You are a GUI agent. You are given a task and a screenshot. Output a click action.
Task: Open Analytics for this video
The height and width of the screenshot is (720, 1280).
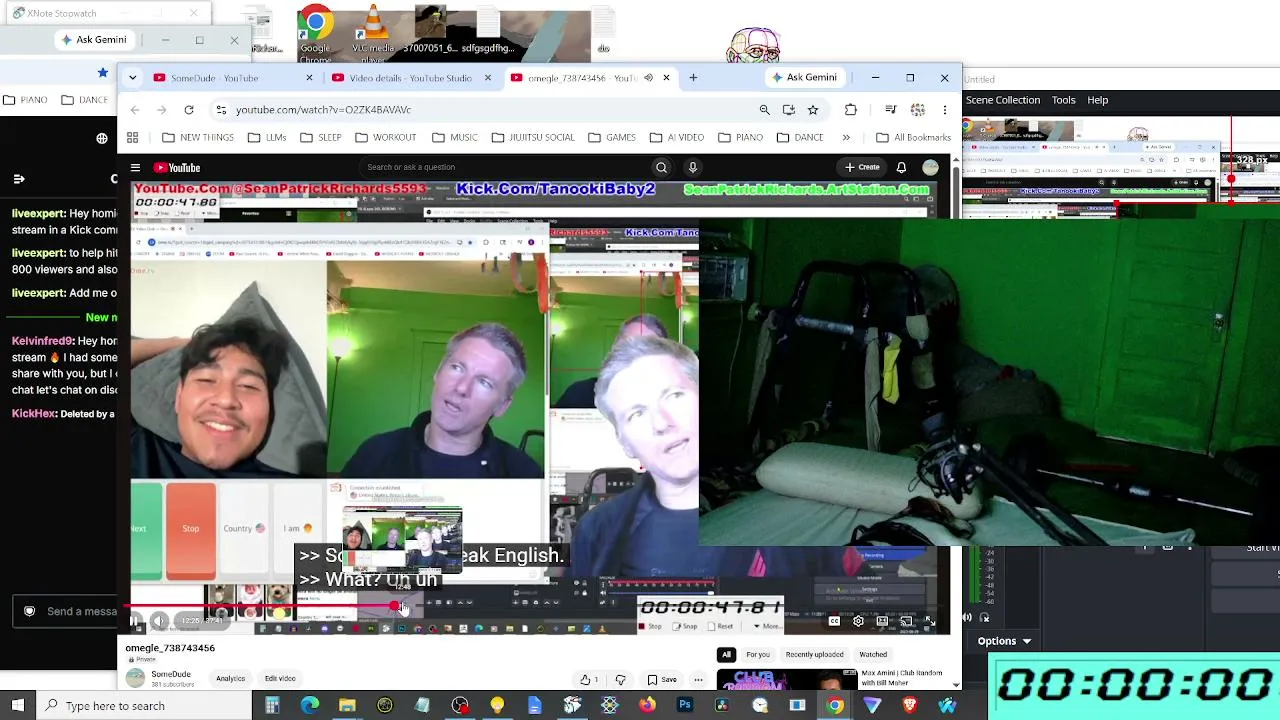(x=230, y=679)
